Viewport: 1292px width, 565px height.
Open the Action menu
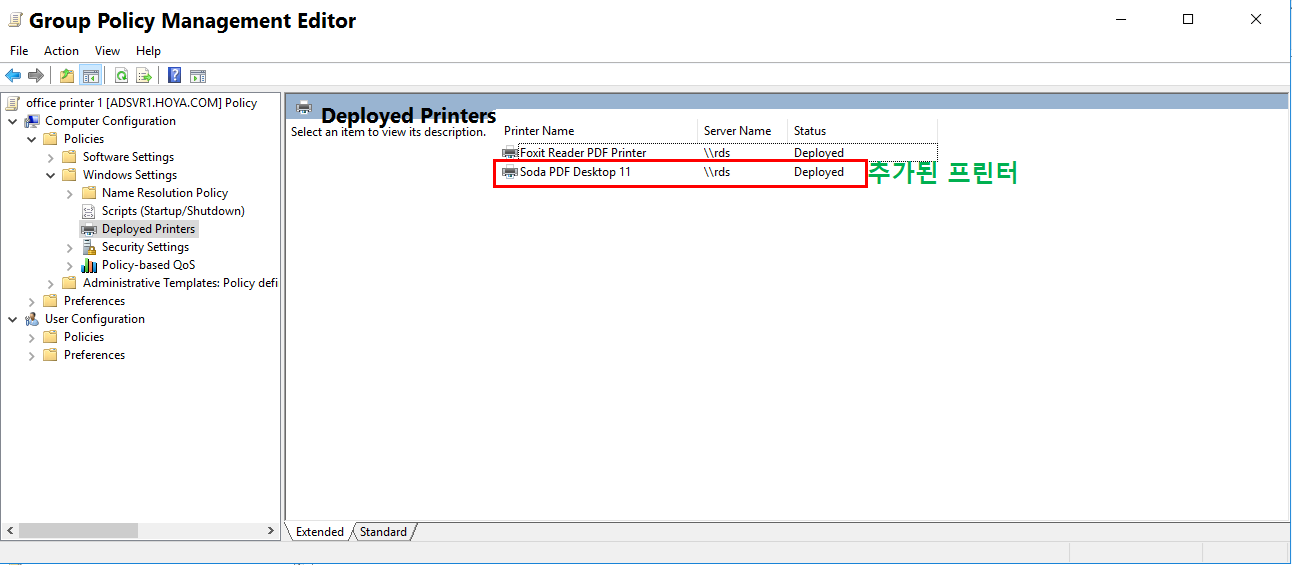[x=61, y=51]
